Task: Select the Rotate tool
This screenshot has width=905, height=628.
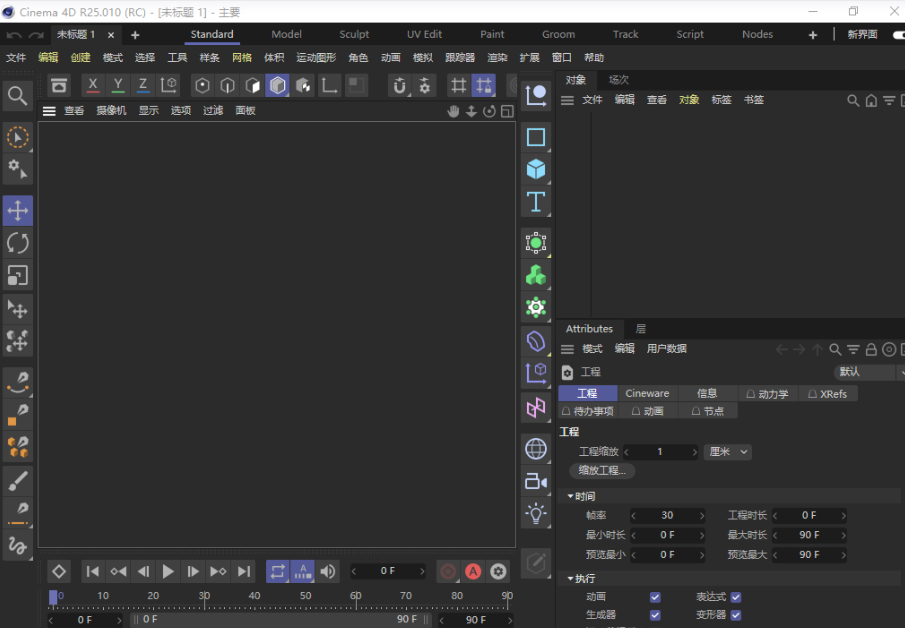Action: coord(17,243)
